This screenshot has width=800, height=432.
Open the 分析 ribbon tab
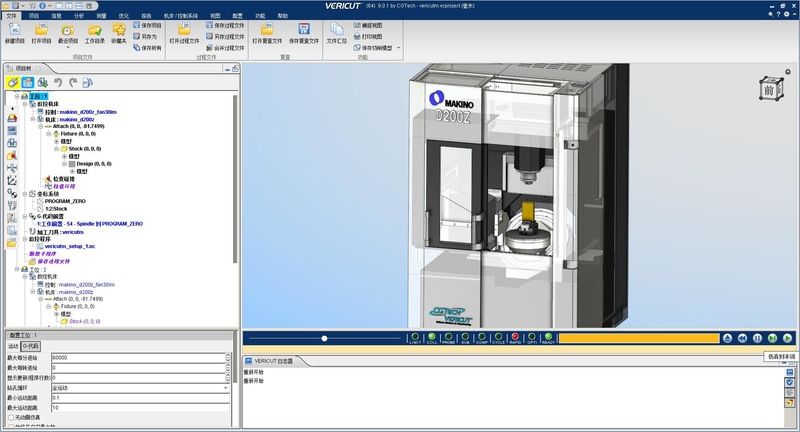pos(79,16)
